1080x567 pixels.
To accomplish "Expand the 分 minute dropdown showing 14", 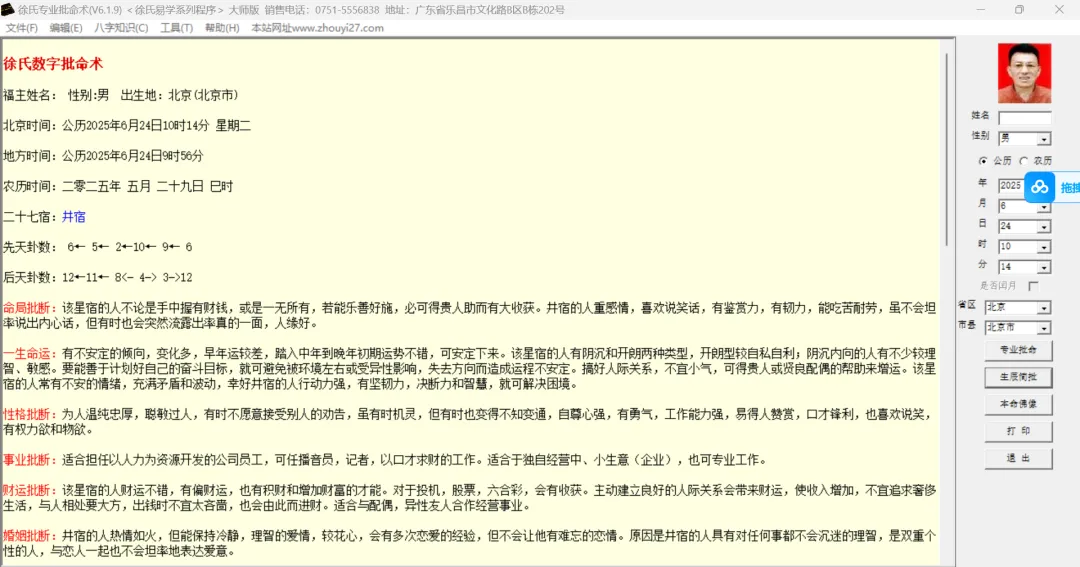I will [1044, 267].
